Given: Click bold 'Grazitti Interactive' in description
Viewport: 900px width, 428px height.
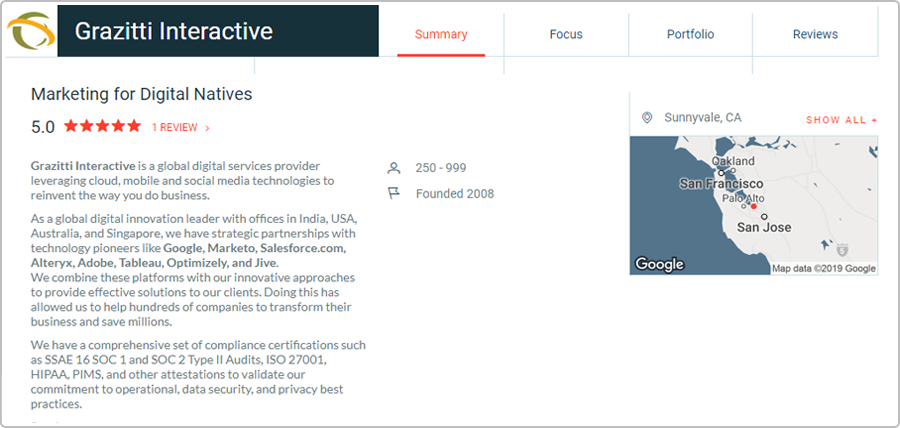Looking at the screenshot, I should pyautogui.click(x=83, y=166).
